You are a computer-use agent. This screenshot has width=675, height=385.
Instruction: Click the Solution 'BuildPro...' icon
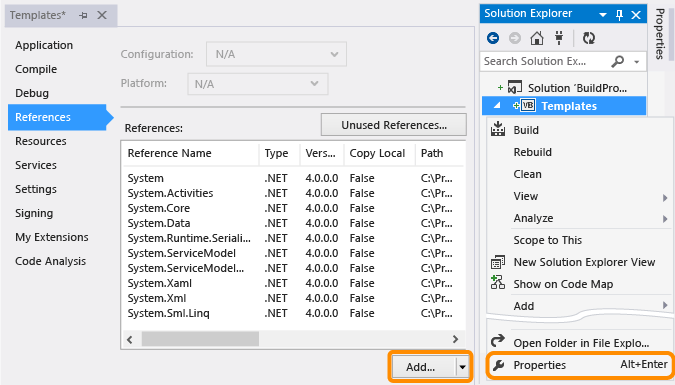coord(514,87)
